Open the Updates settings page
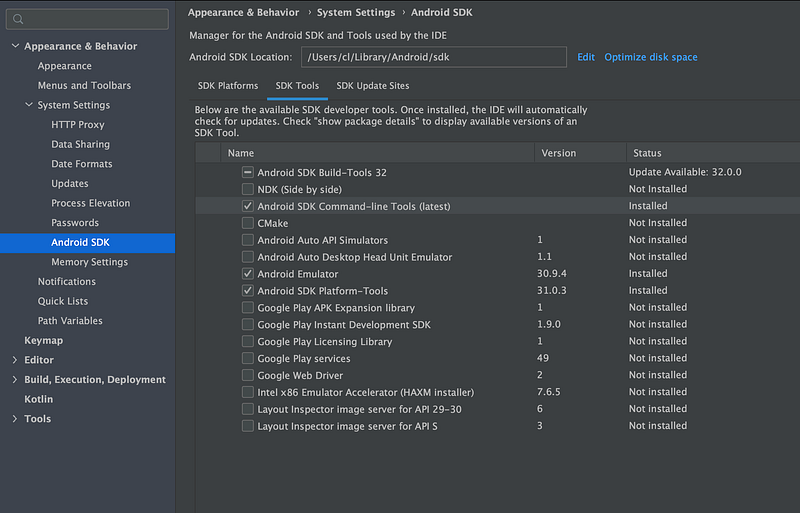Screen dimensions: 800x513 70,183
